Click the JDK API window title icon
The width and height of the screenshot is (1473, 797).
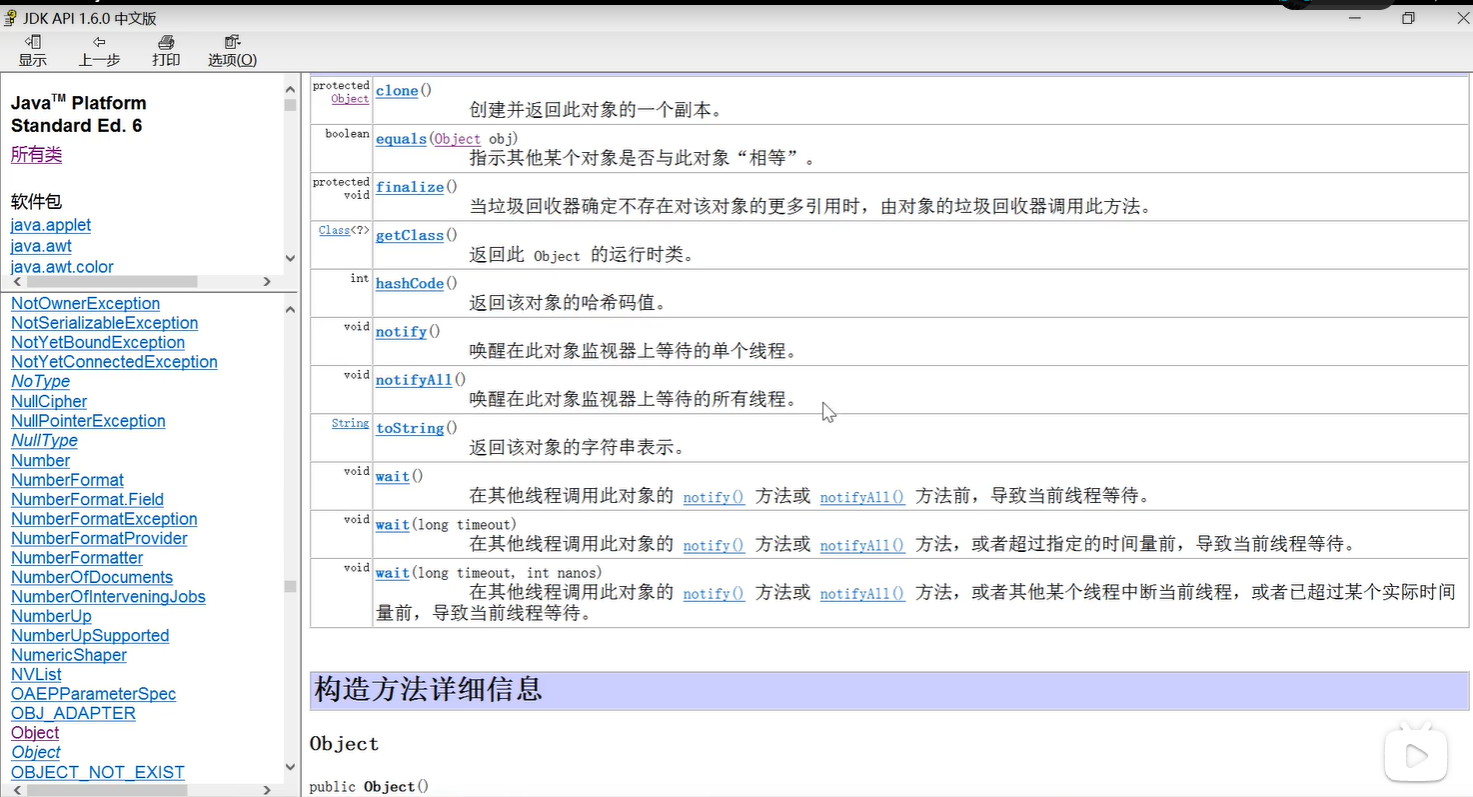coord(11,18)
